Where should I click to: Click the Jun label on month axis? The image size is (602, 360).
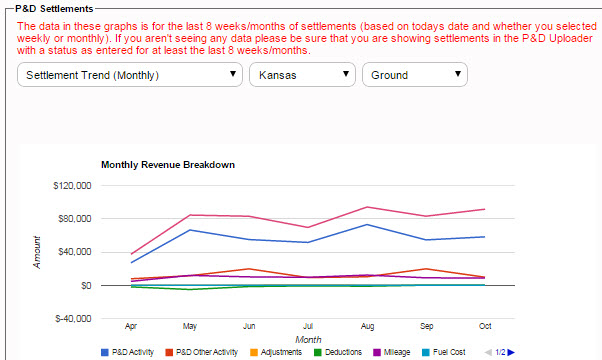(x=249, y=326)
